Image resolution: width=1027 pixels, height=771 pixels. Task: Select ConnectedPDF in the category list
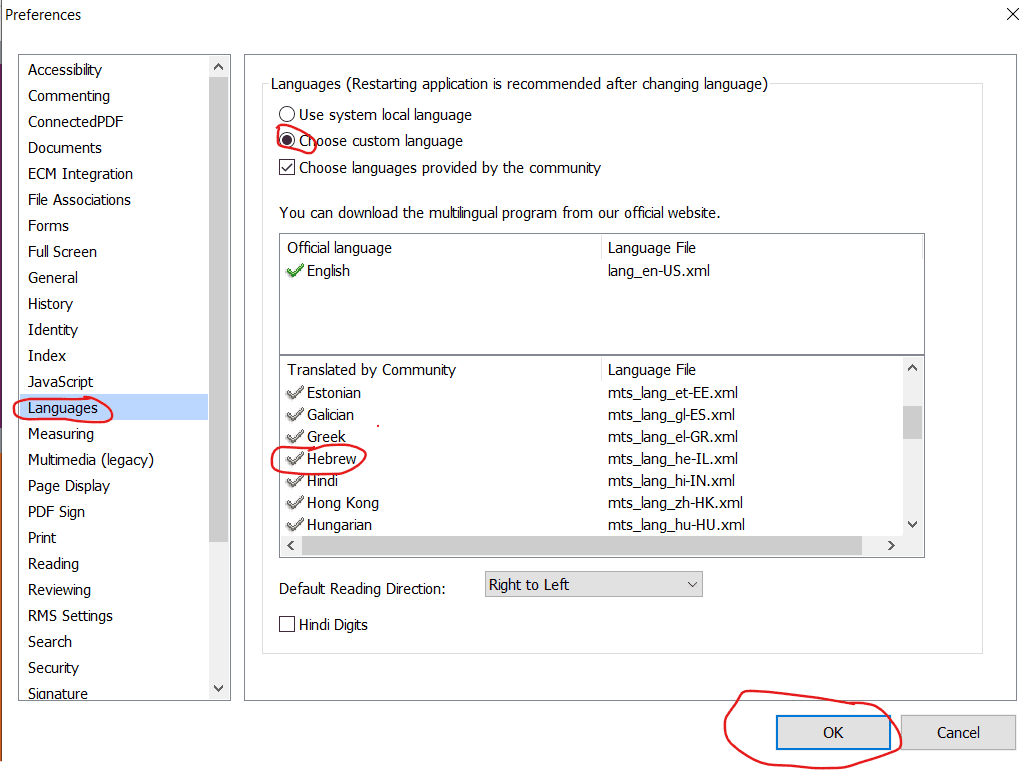click(x=75, y=122)
